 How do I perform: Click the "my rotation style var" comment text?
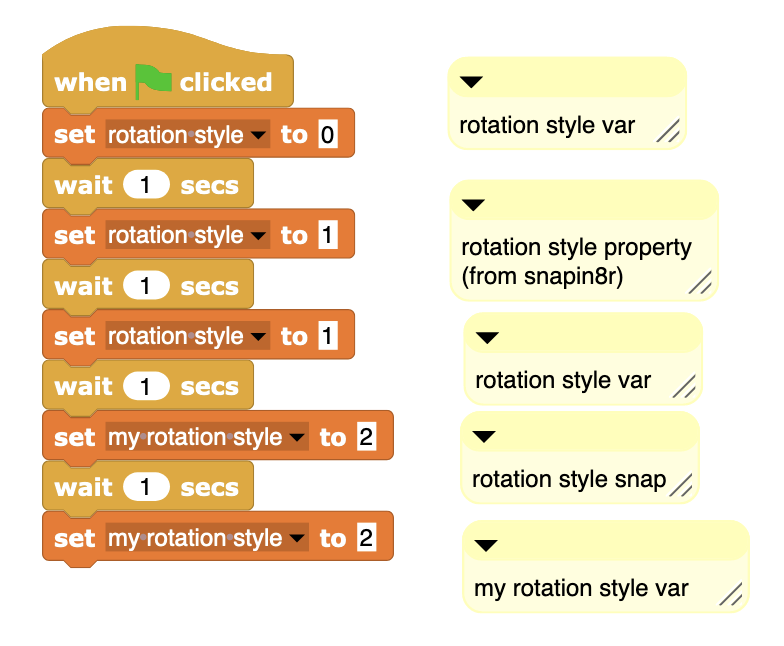tap(580, 588)
